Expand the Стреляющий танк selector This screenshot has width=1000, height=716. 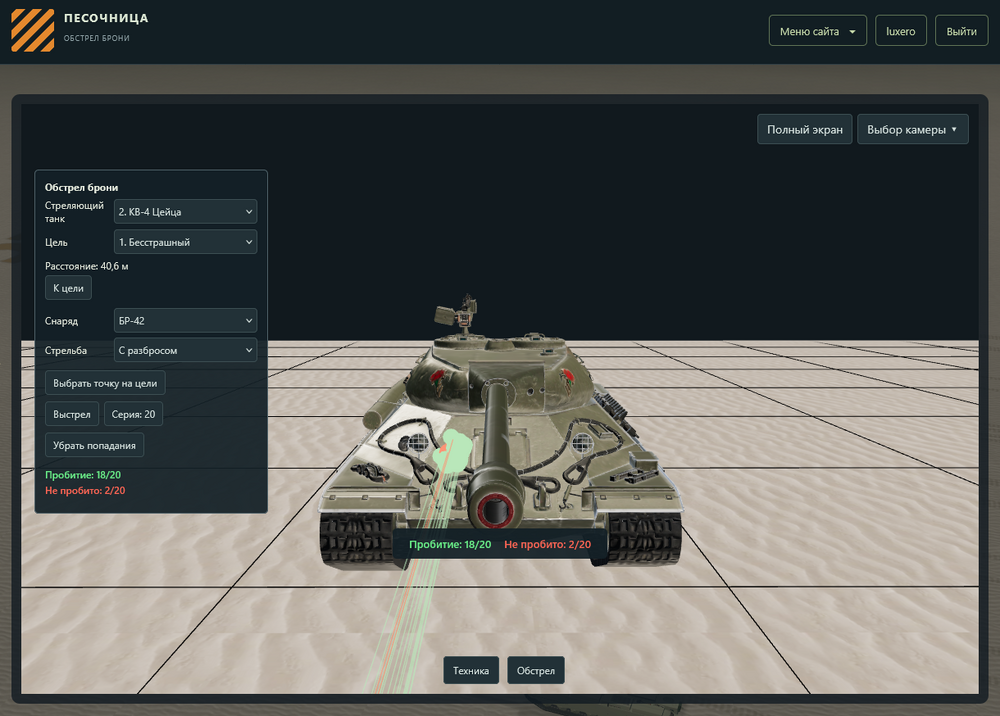point(185,212)
